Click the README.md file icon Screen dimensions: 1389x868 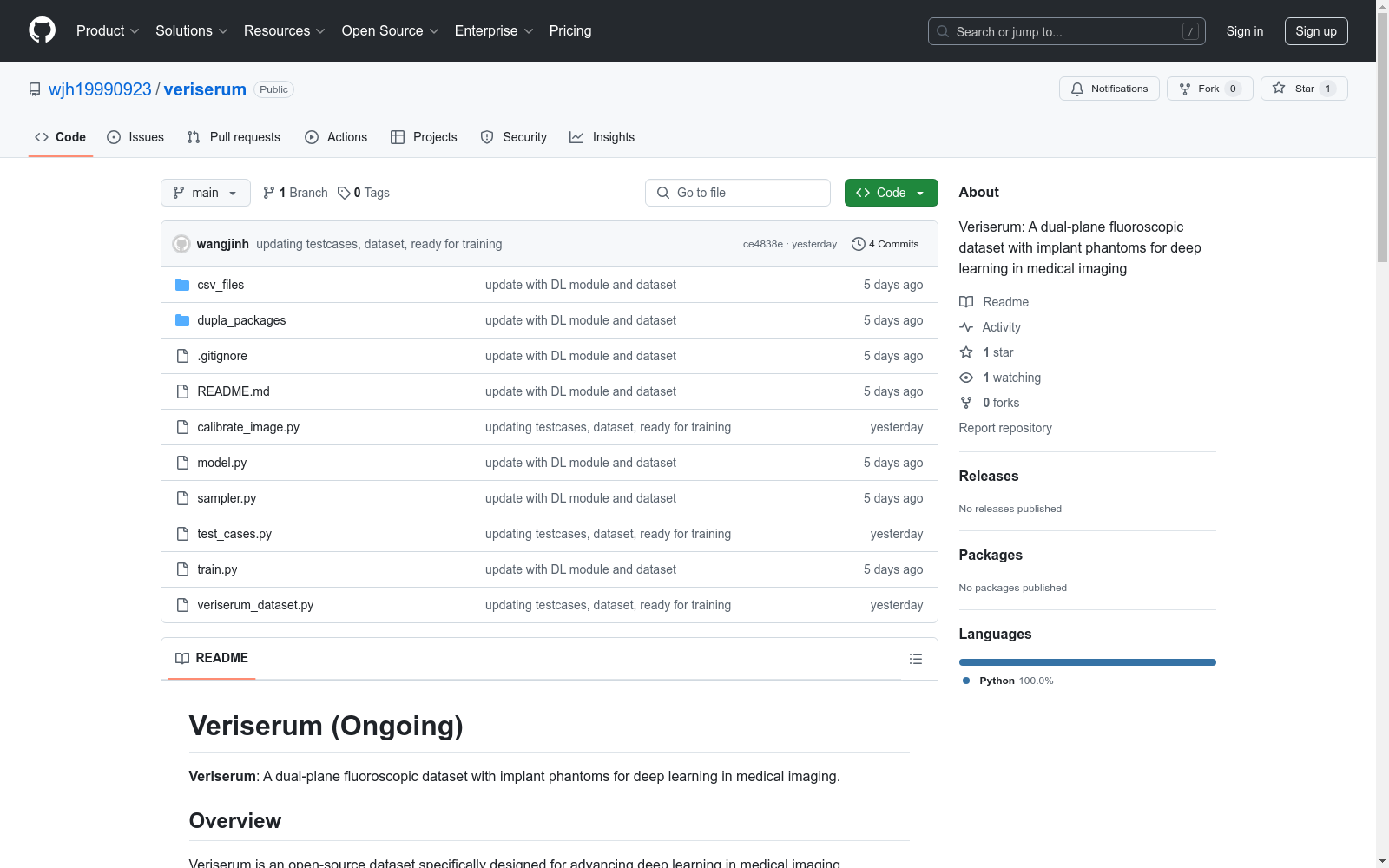(182, 391)
